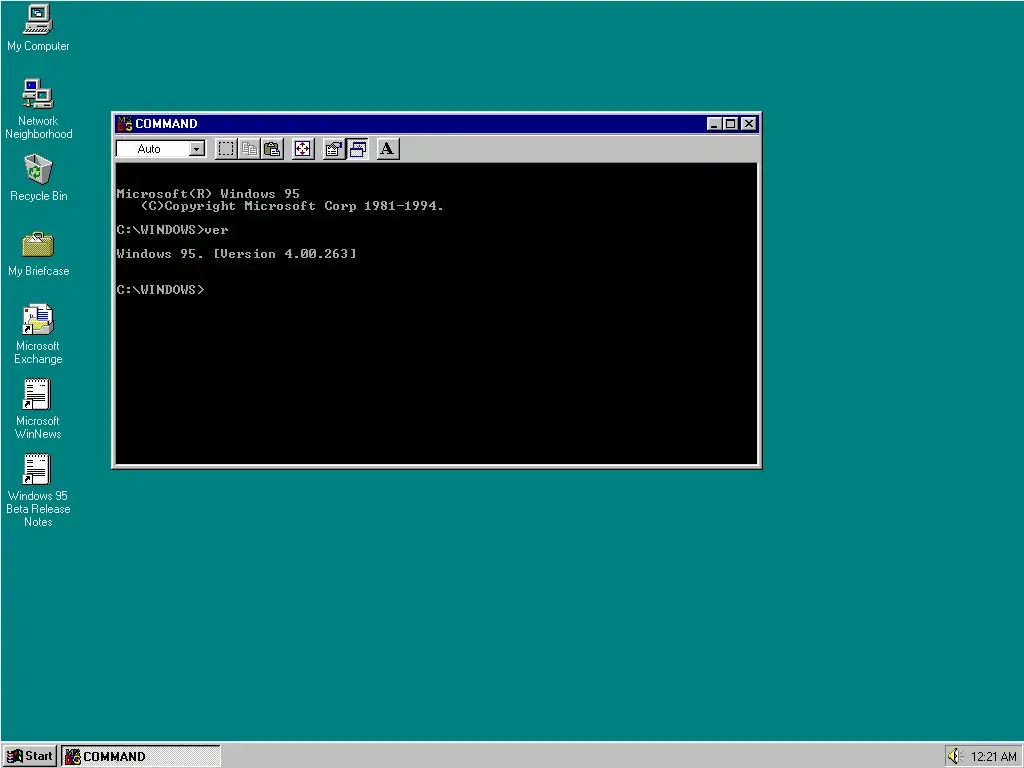Click the COMMAND window title bar
The image size is (1024, 768).
[418, 123]
